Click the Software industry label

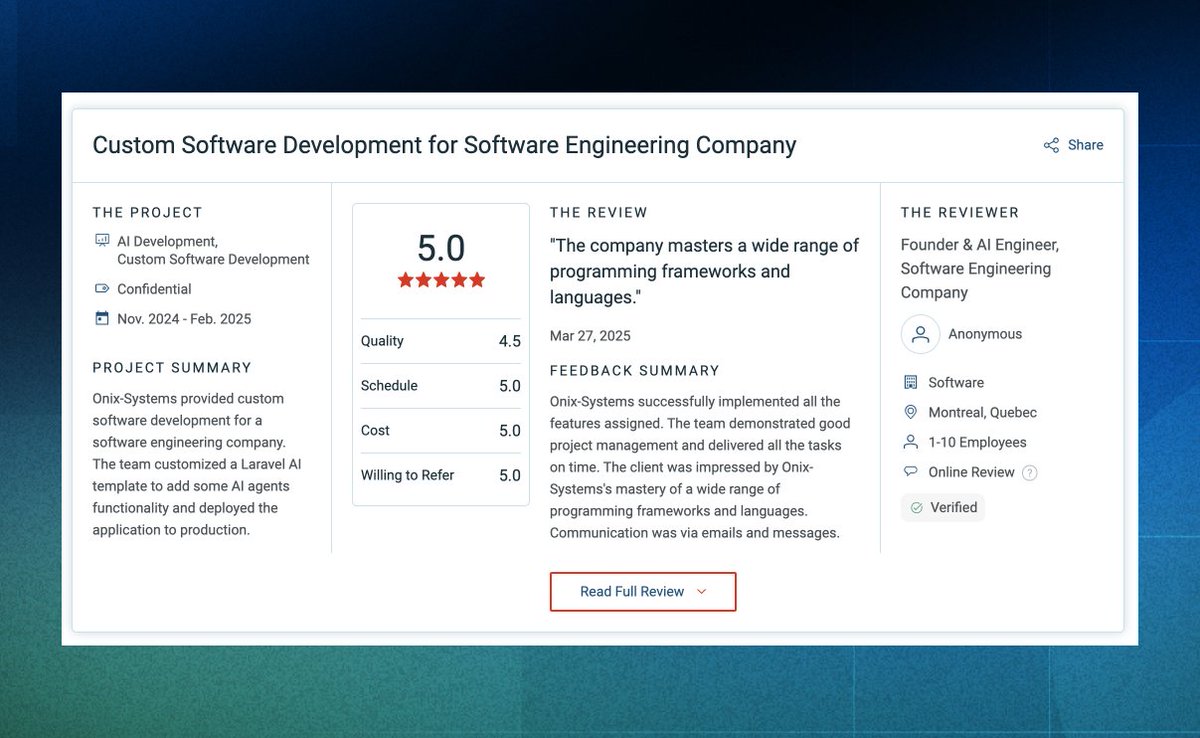pos(956,382)
